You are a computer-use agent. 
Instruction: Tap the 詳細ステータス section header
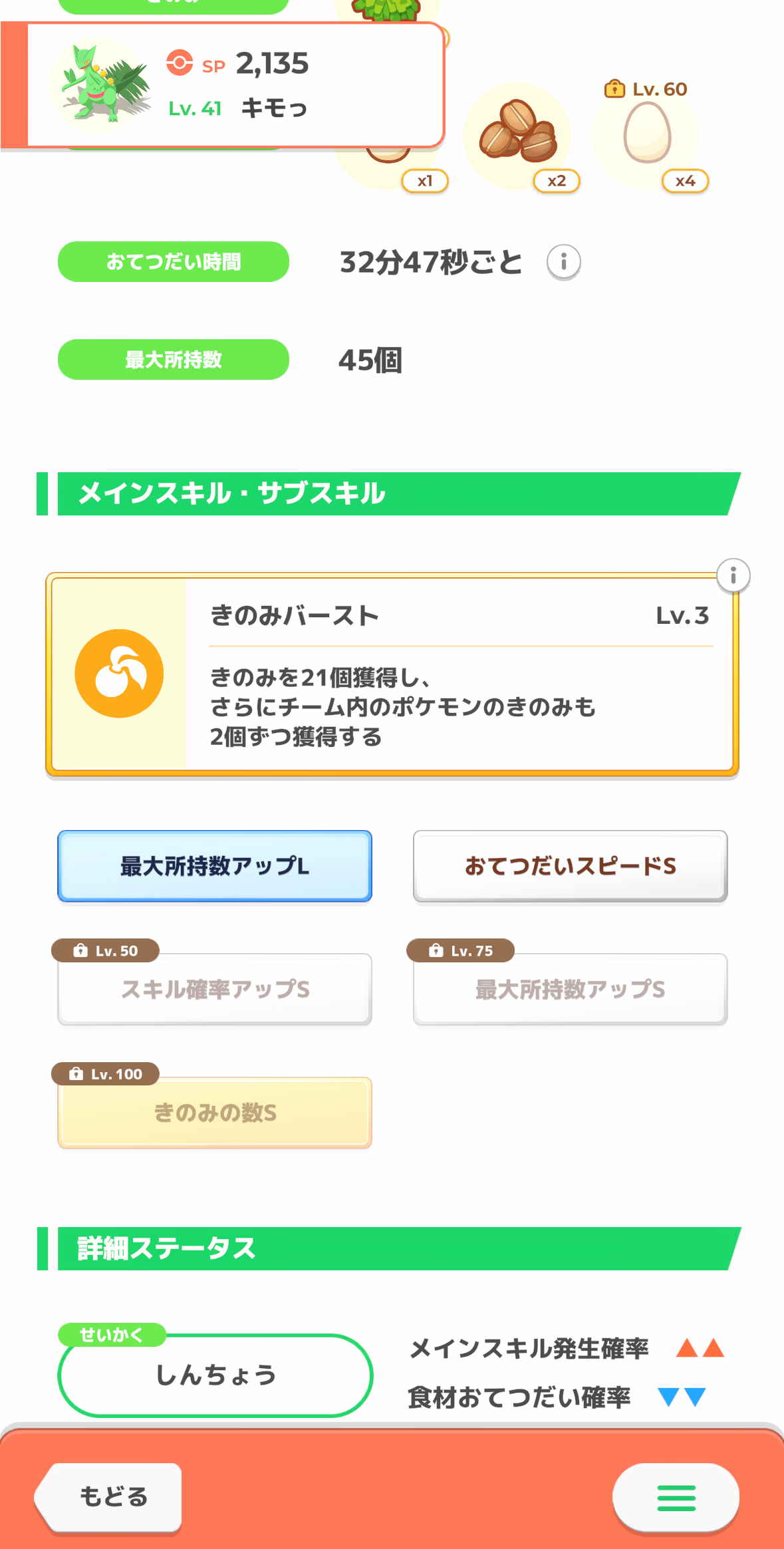pos(392,1248)
